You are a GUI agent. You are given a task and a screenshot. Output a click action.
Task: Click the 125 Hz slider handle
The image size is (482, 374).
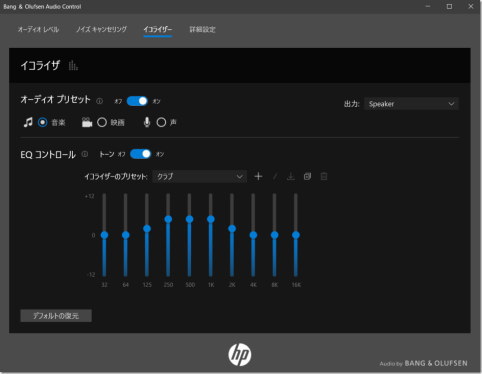(x=147, y=229)
